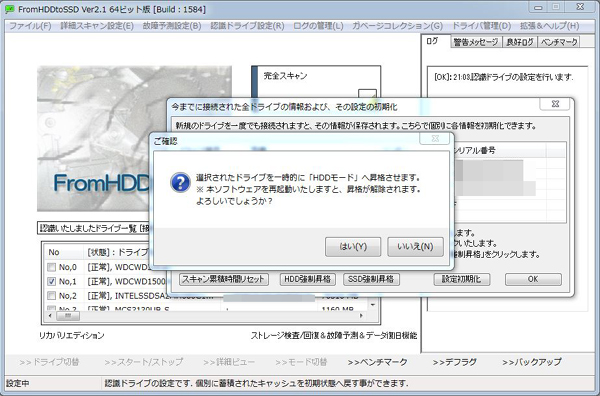This screenshot has height=396, width=600.
Task: Switch to the 警告メッセージ tab
Action: pos(476,42)
